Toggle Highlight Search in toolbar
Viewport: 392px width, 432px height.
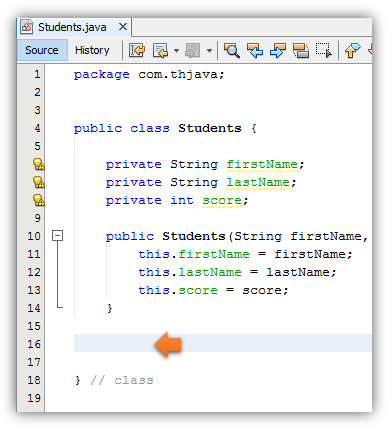click(x=301, y=51)
